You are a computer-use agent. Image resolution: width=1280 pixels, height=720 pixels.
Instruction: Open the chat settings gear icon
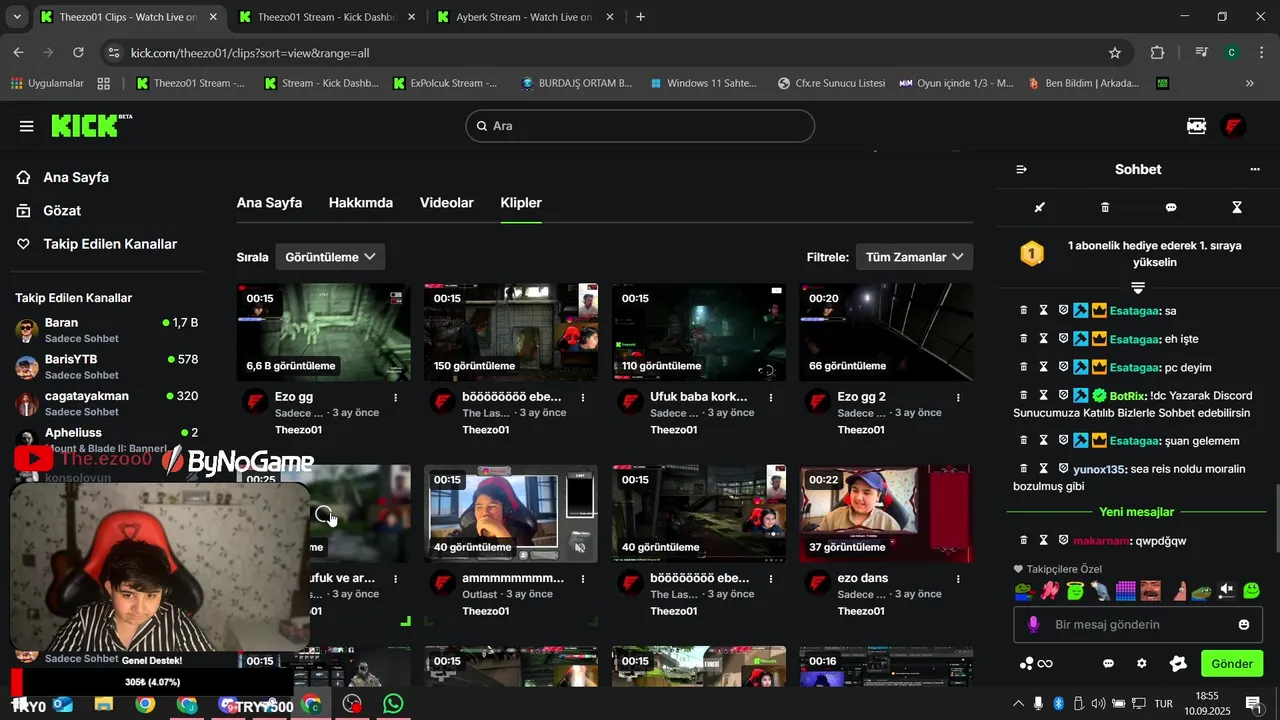point(1142,664)
